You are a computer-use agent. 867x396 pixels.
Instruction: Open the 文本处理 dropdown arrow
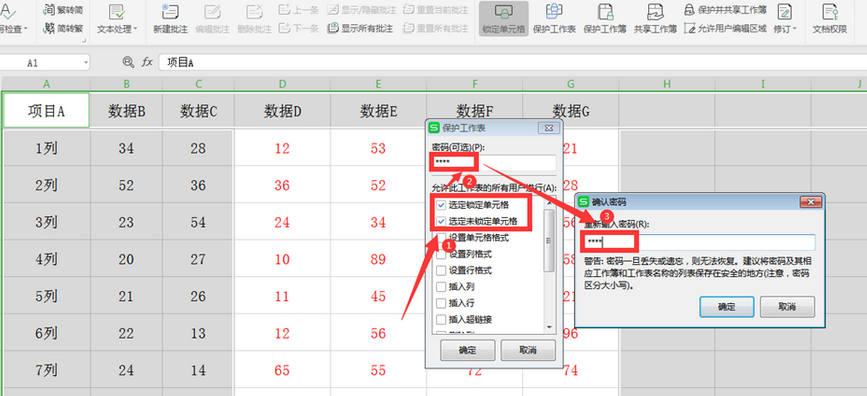[x=136, y=29]
